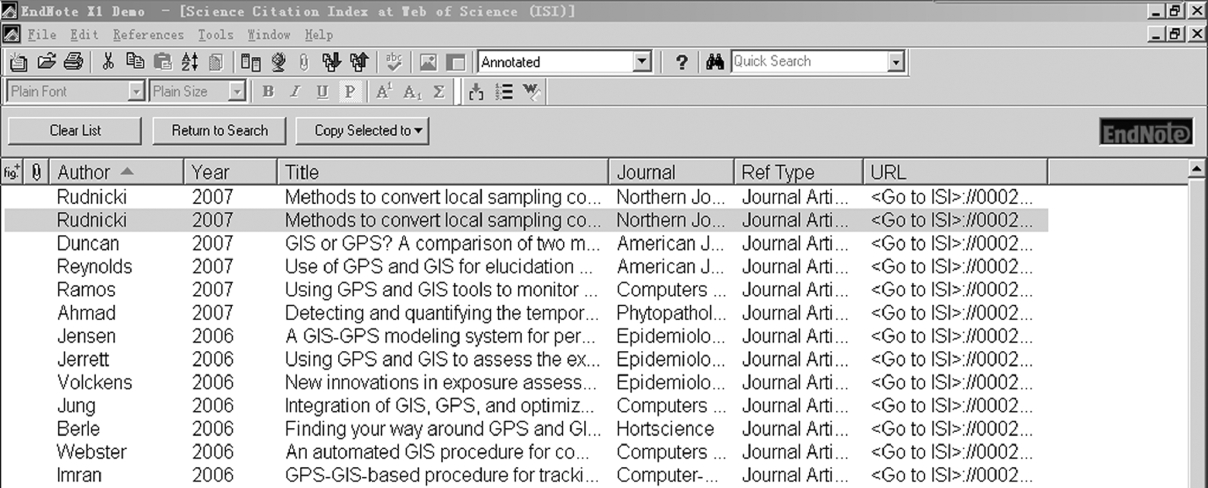Open the Tools menu
This screenshot has width=1208, height=488.
point(215,35)
